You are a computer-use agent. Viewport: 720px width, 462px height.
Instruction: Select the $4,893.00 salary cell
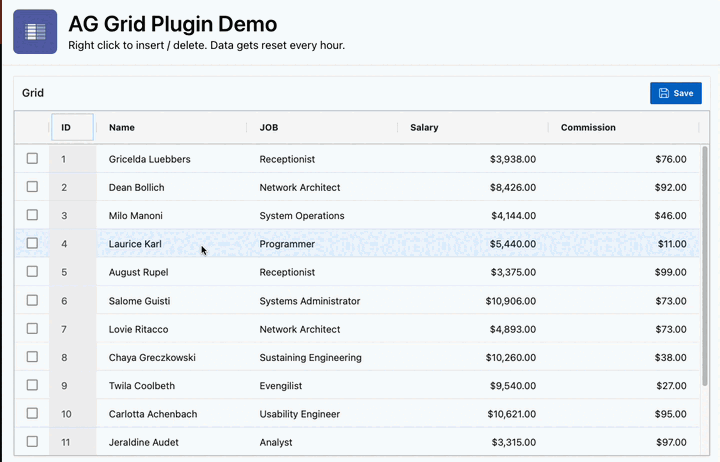pyautogui.click(x=473, y=329)
